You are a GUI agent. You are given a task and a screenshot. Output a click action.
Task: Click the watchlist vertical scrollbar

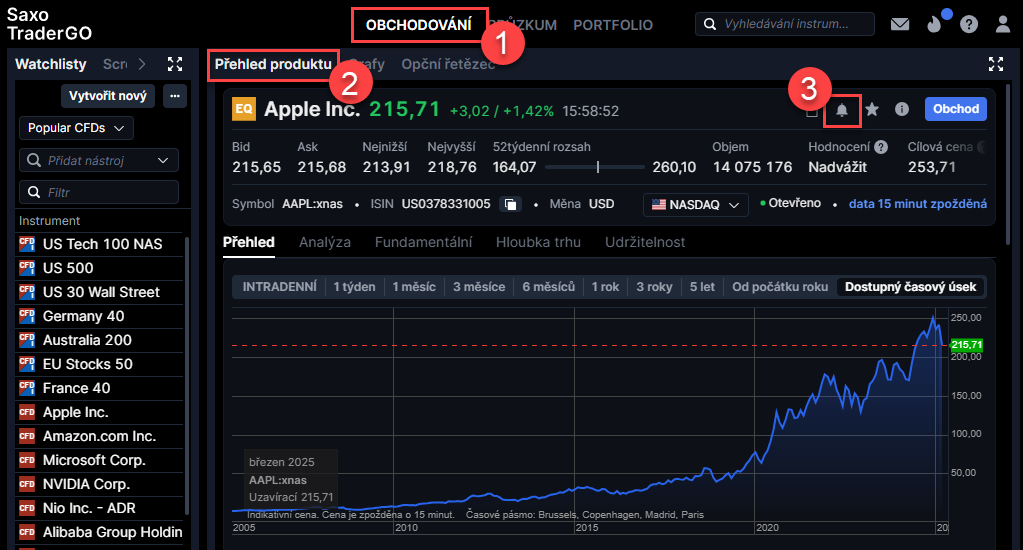[187, 375]
